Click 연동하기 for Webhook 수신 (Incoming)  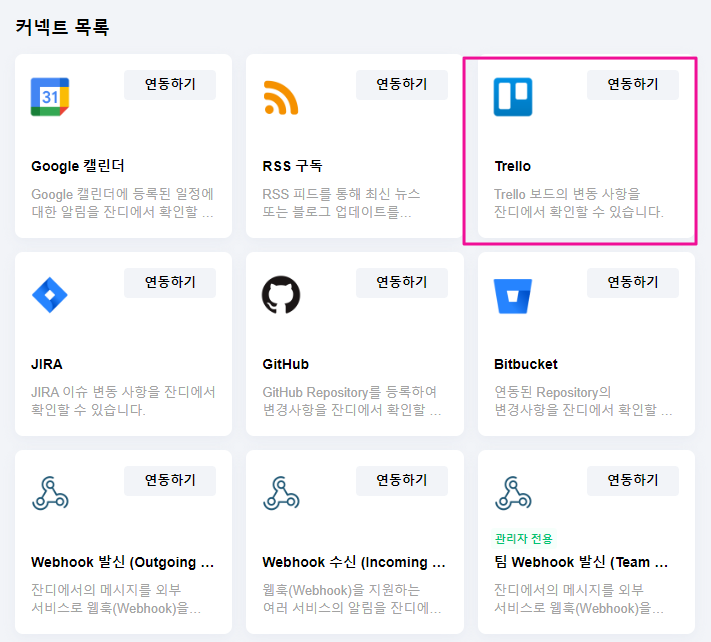[x=402, y=480]
